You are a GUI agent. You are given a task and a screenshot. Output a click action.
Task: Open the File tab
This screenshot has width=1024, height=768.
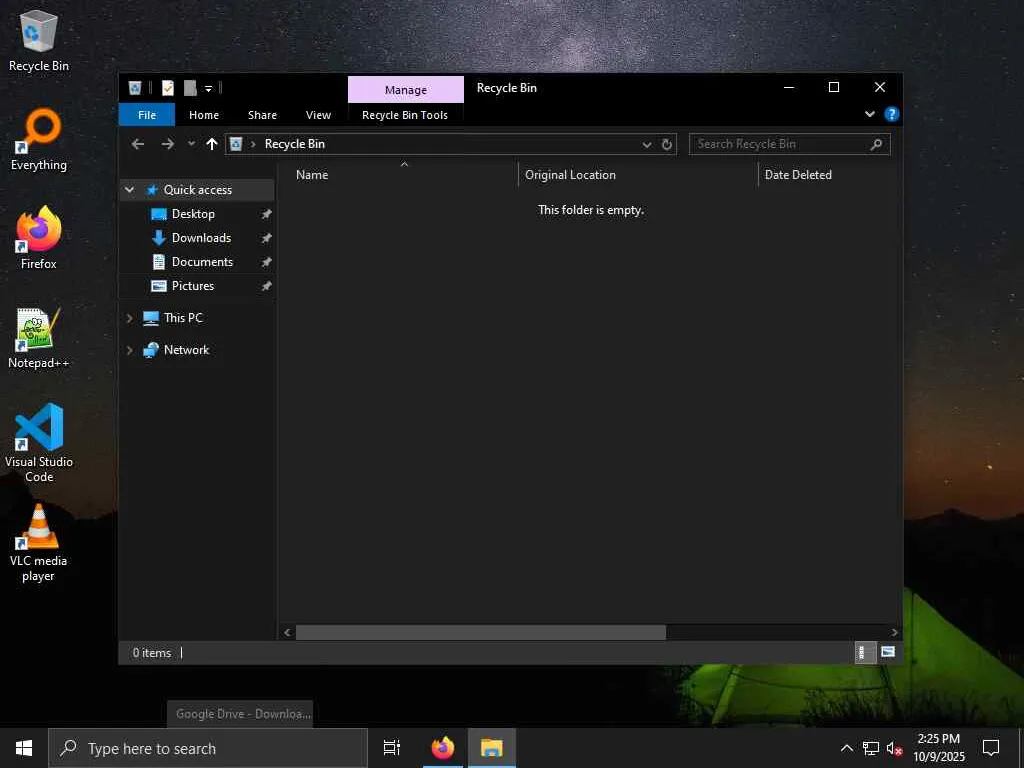[x=147, y=115]
